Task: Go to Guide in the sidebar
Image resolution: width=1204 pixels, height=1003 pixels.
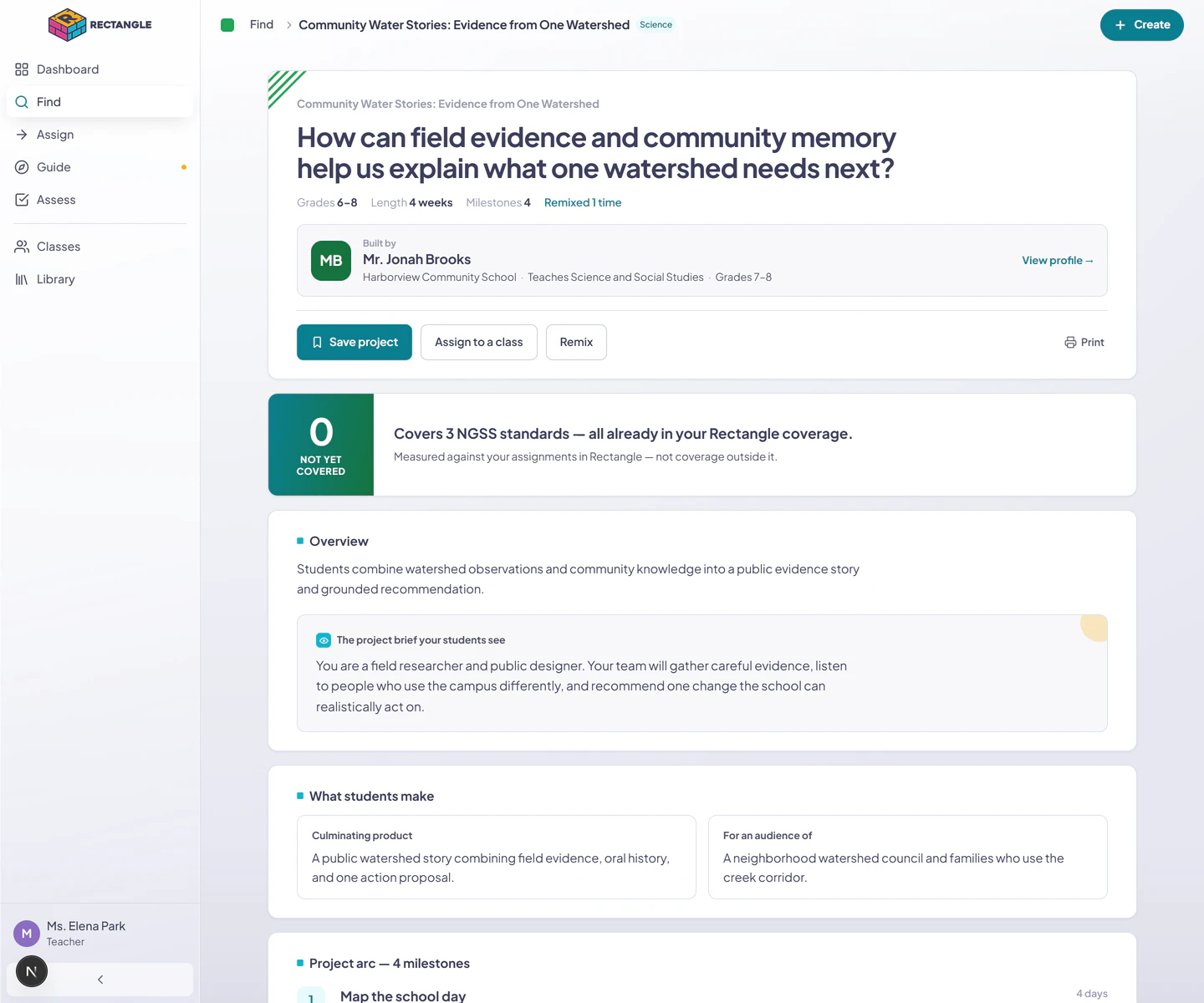Action: click(x=99, y=167)
